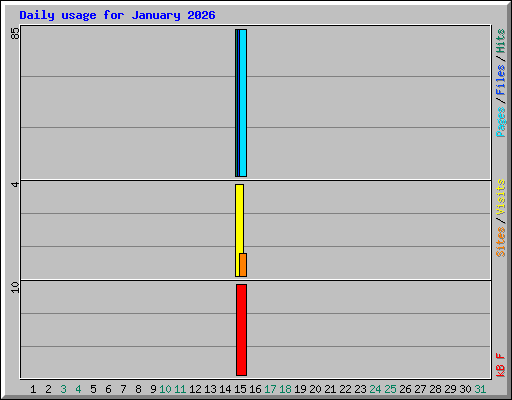Click the orange Sites bar for day 15
The width and height of the screenshot is (512, 400).
pyautogui.click(x=243, y=265)
